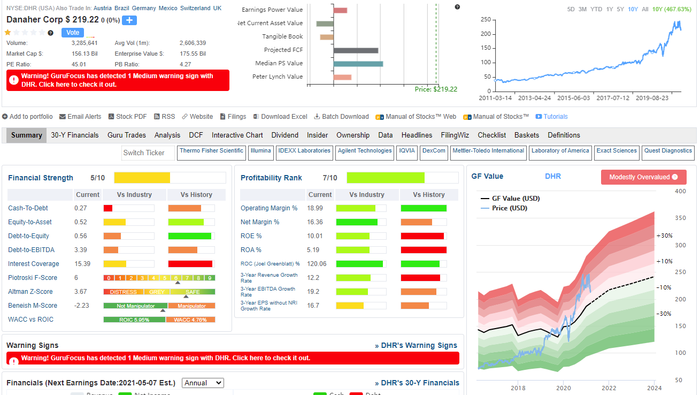This screenshot has height=395, width=700.
Task: Click the blue plus button next to price
Action: (x=129, y=20)
